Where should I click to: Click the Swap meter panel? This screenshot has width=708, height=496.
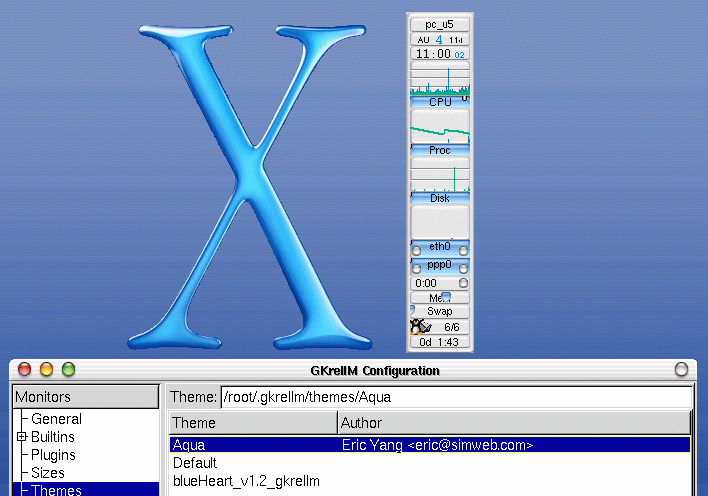pyautogui.click(x=439, y=311)
